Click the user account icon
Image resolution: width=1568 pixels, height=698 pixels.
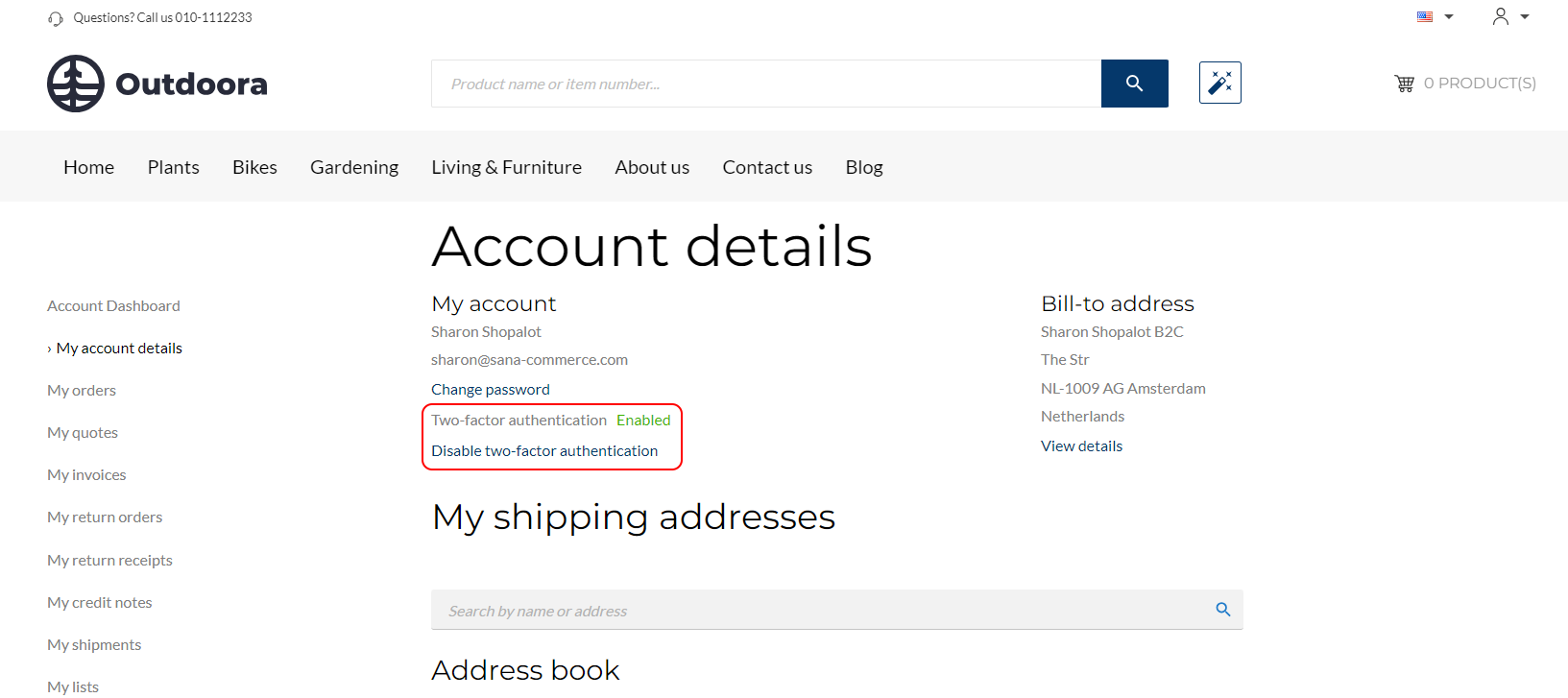(x=1500, y=16)
